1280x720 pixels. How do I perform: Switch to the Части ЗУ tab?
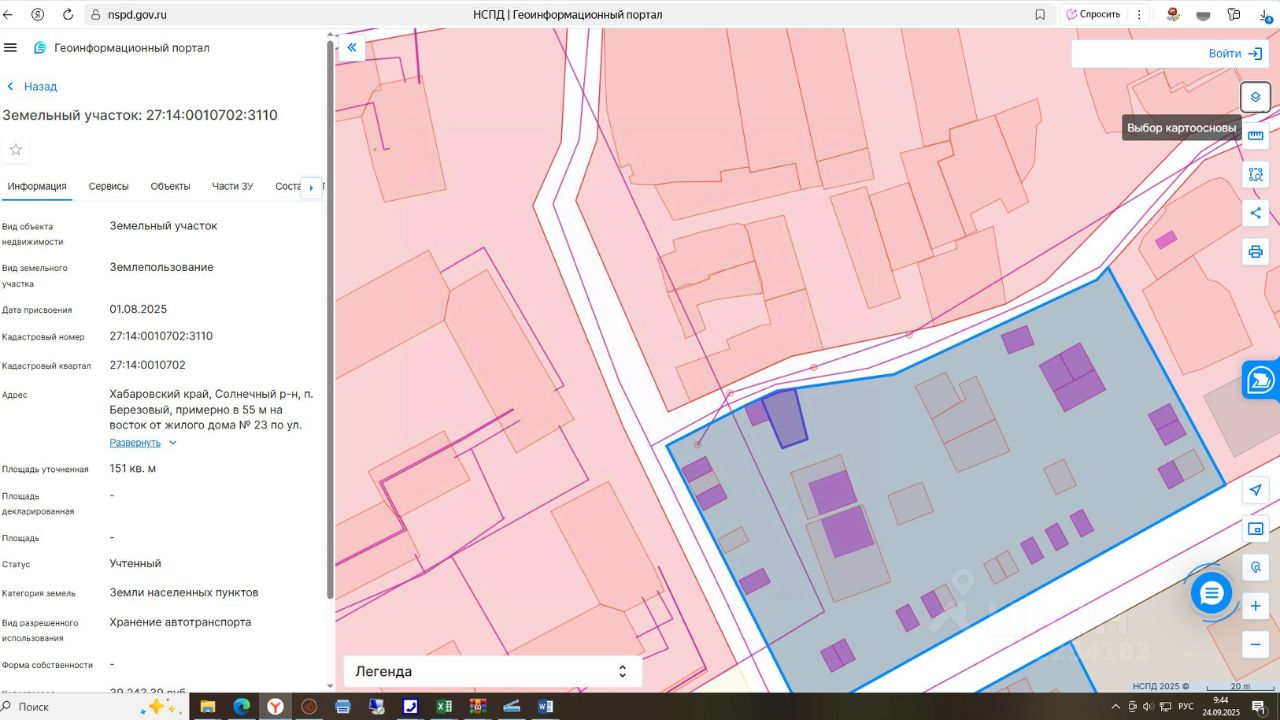pos(232,186)
